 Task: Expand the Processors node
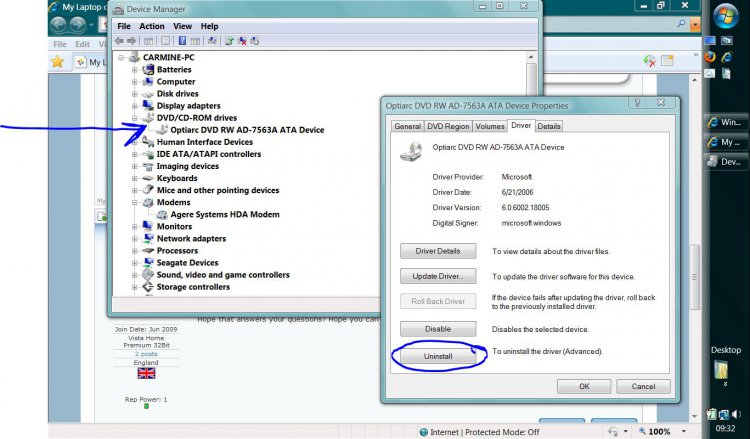(135, 251)
